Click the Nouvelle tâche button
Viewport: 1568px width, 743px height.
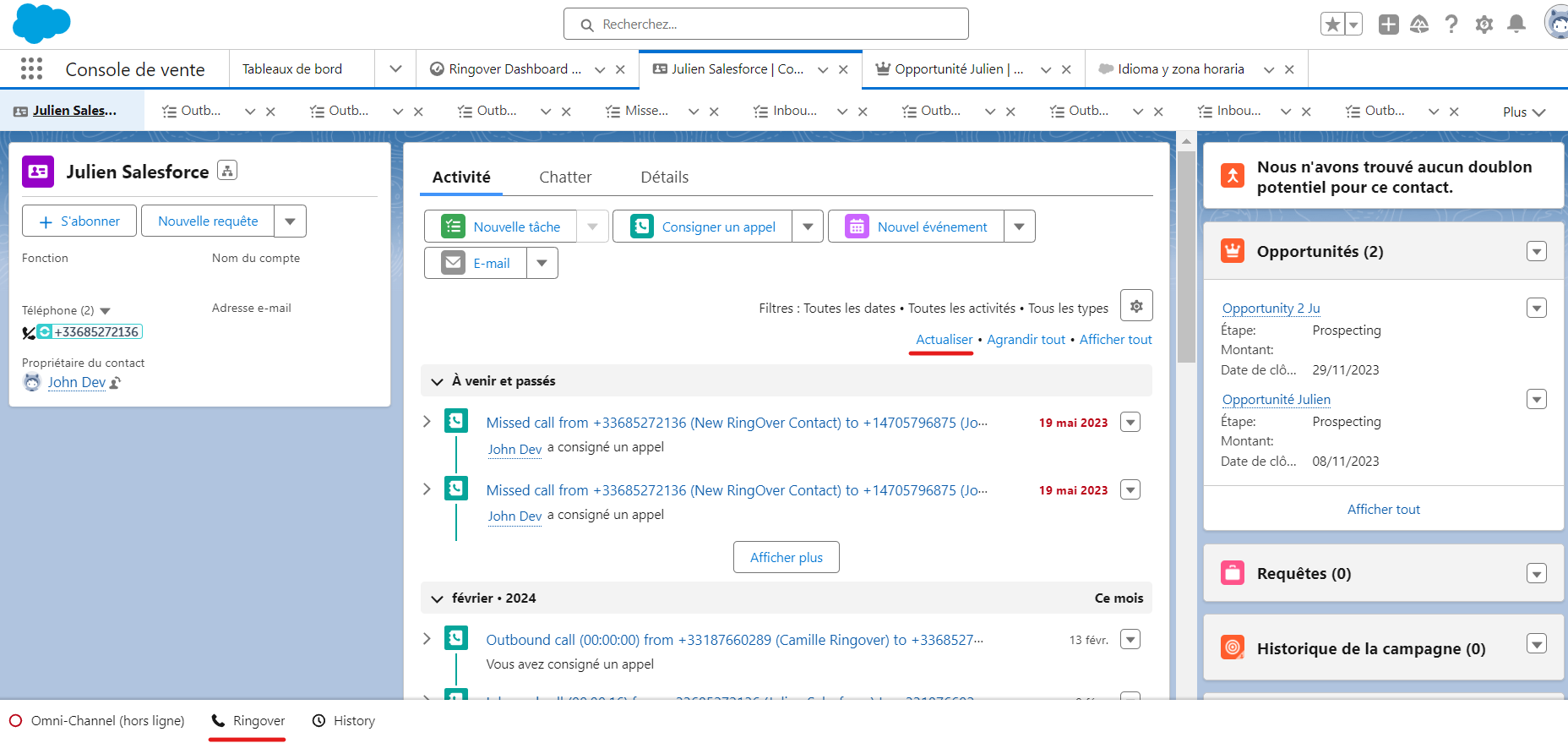click(x=500, y=227)
